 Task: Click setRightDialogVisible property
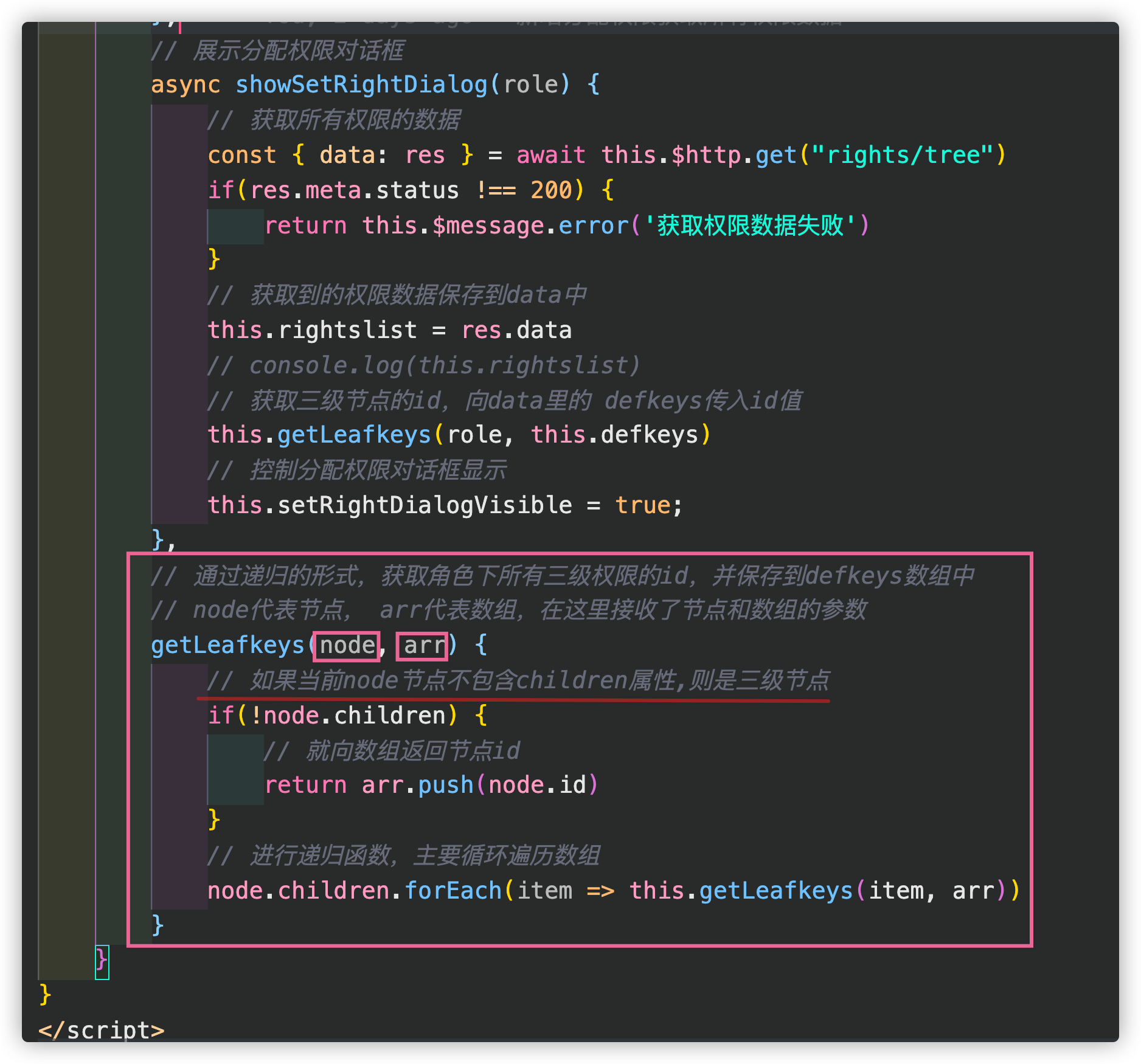pyautogui.click(x=425, y=505)
